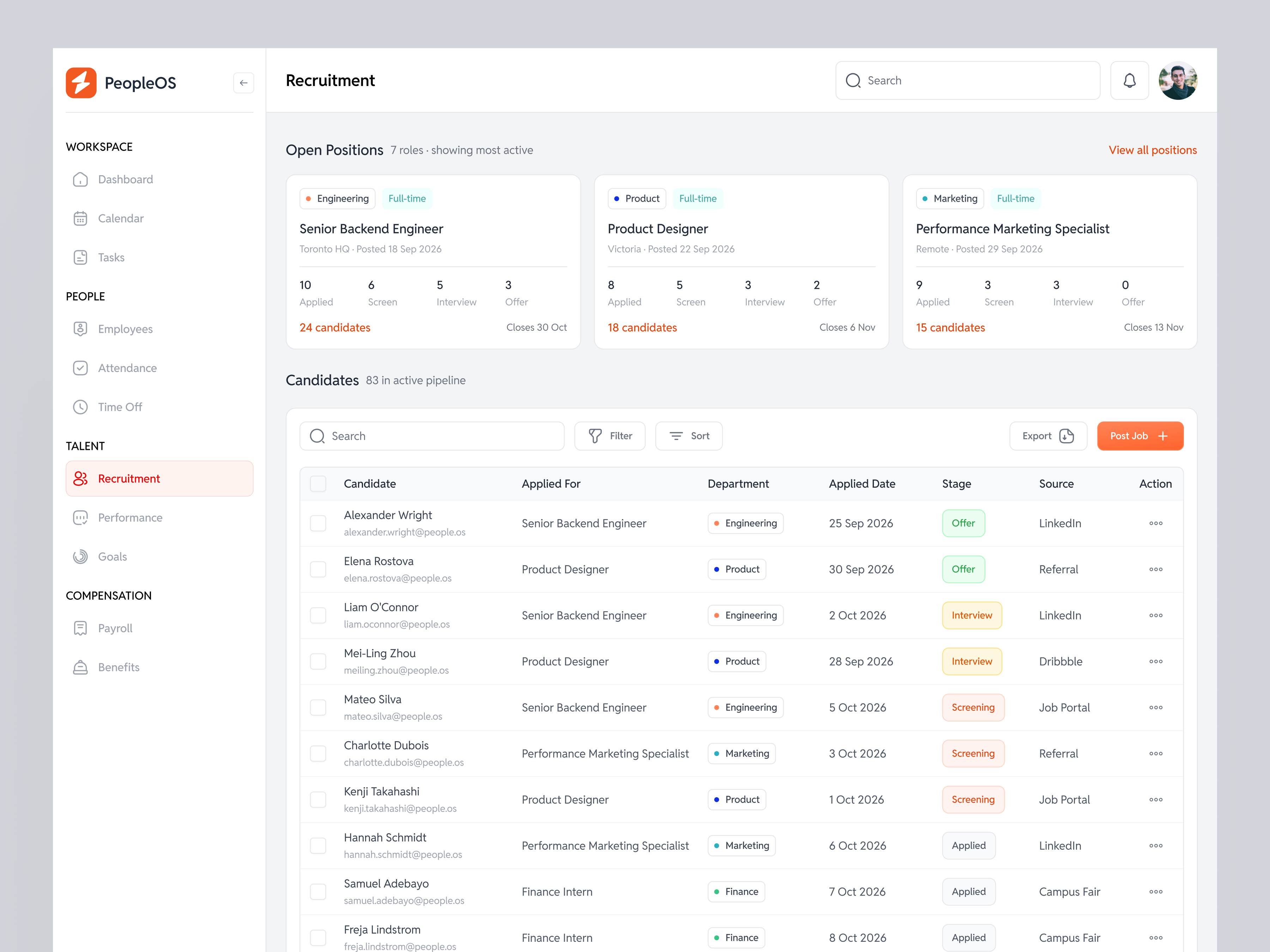Viewport: 1270px width, 952px height.
Task: Export the candidates list
Action: [x=1048, y=436]
